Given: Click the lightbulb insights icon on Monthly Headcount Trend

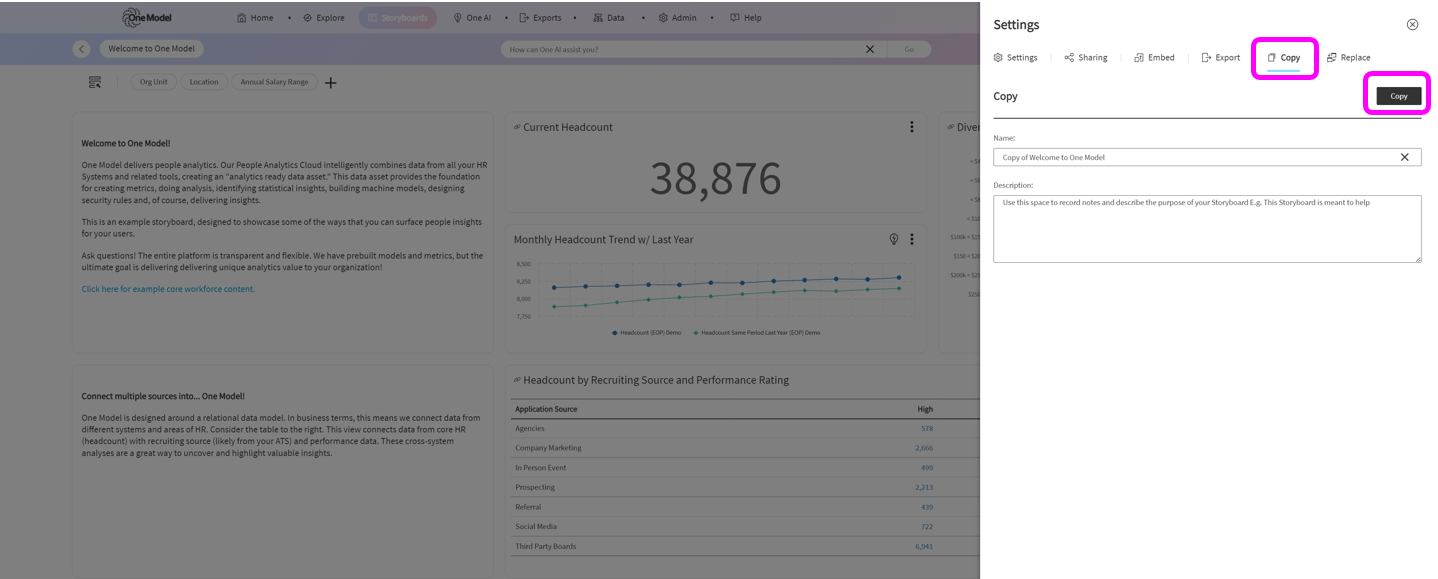Looking at the screenshot, I should click(x=894, y=240).
